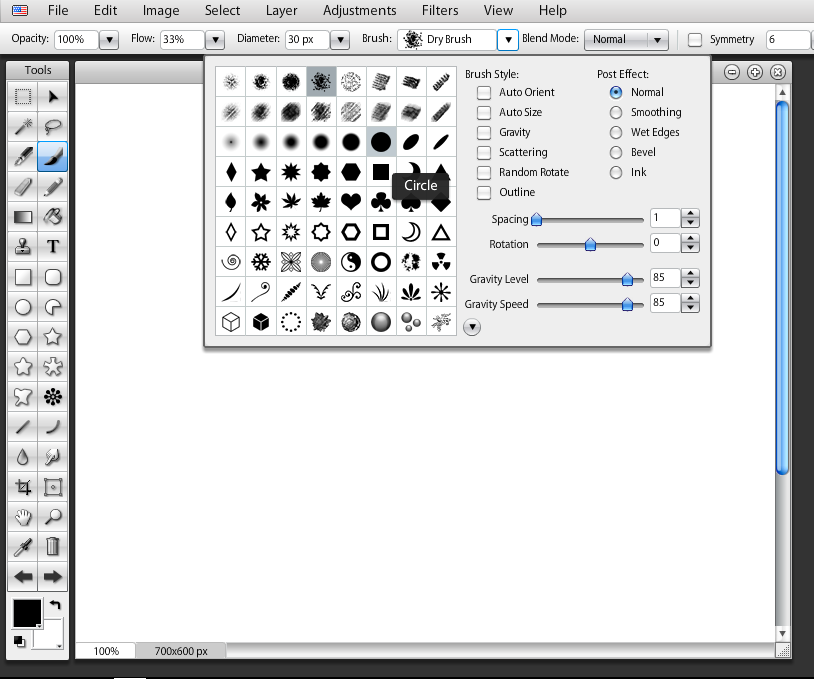Pick the wireframe cube brush
Image resolution: width=814 pixels, height=679 pixels.
[x=231, y=322]
